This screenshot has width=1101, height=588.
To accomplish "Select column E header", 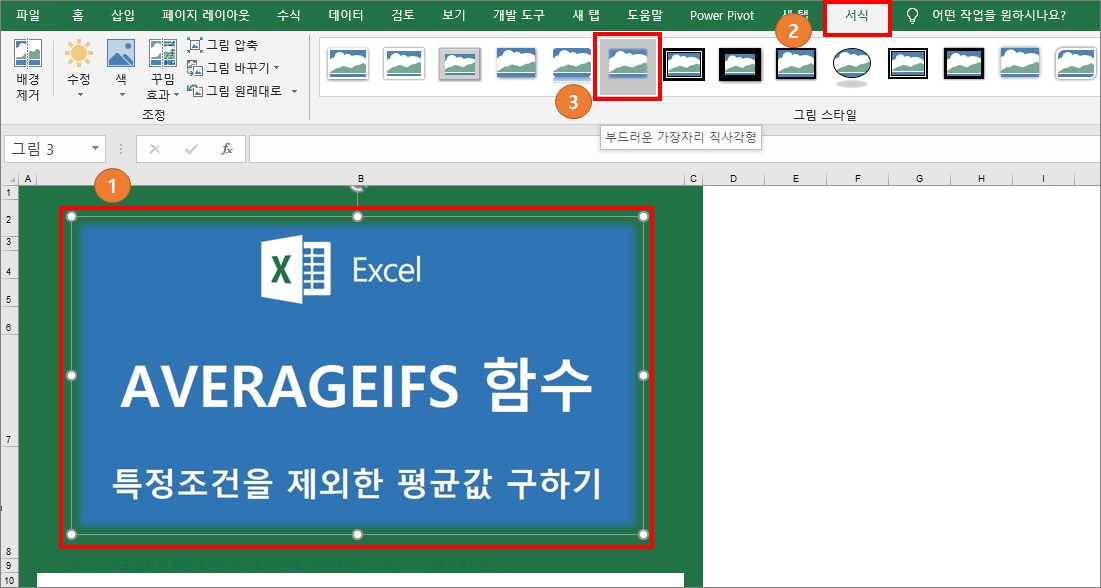I will click(x=796, y=179).
